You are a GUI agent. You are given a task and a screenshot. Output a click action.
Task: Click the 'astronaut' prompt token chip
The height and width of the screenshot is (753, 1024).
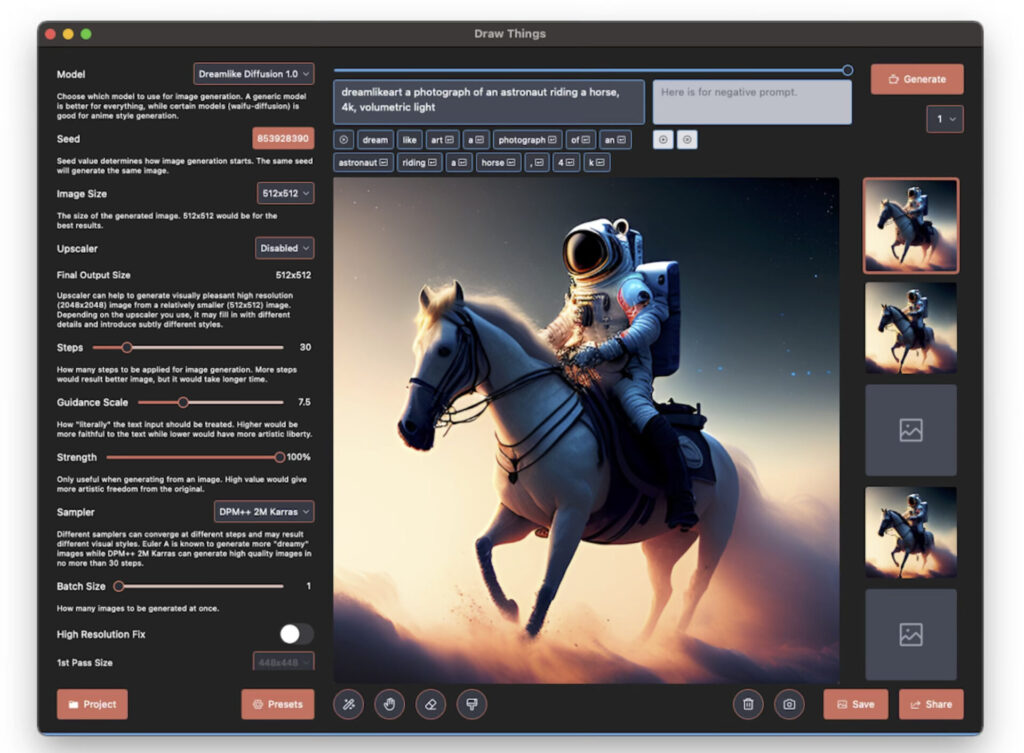363,162
